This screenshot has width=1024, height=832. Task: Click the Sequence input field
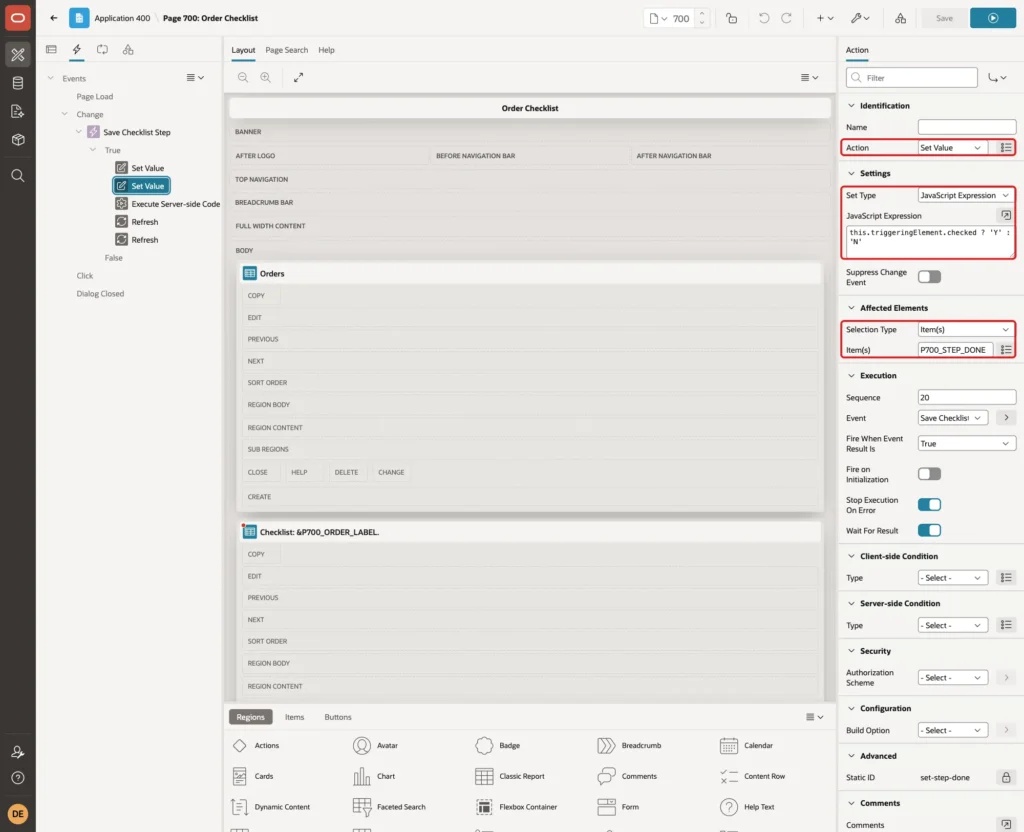pos(967,397)
